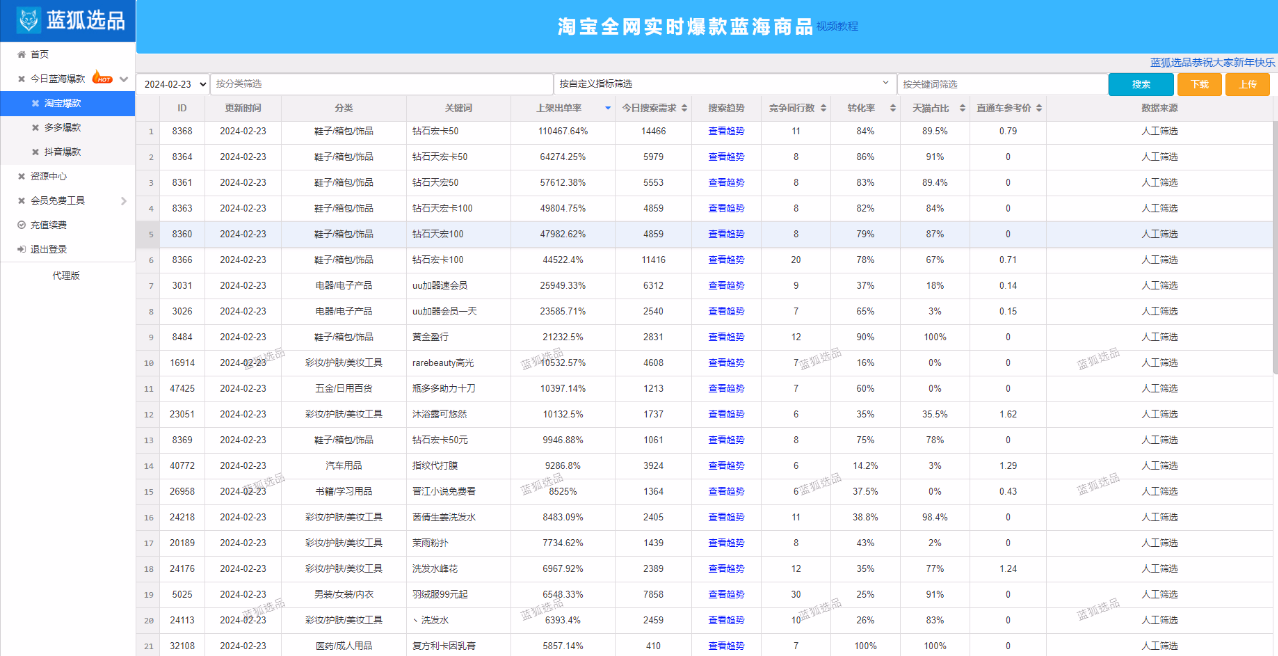Open the 按自定义指标筛选 dropdown

point(724,84)
